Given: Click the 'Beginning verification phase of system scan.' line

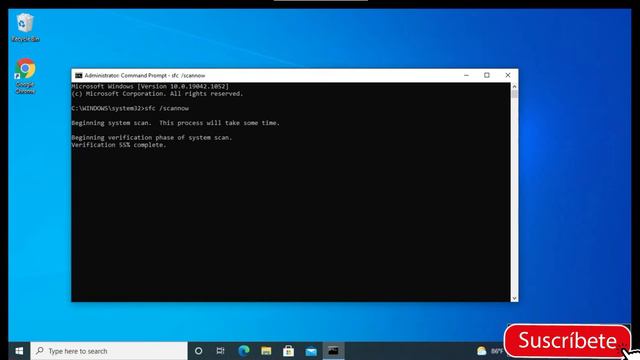Looking at the screenshot, I should tap(151, 138).
